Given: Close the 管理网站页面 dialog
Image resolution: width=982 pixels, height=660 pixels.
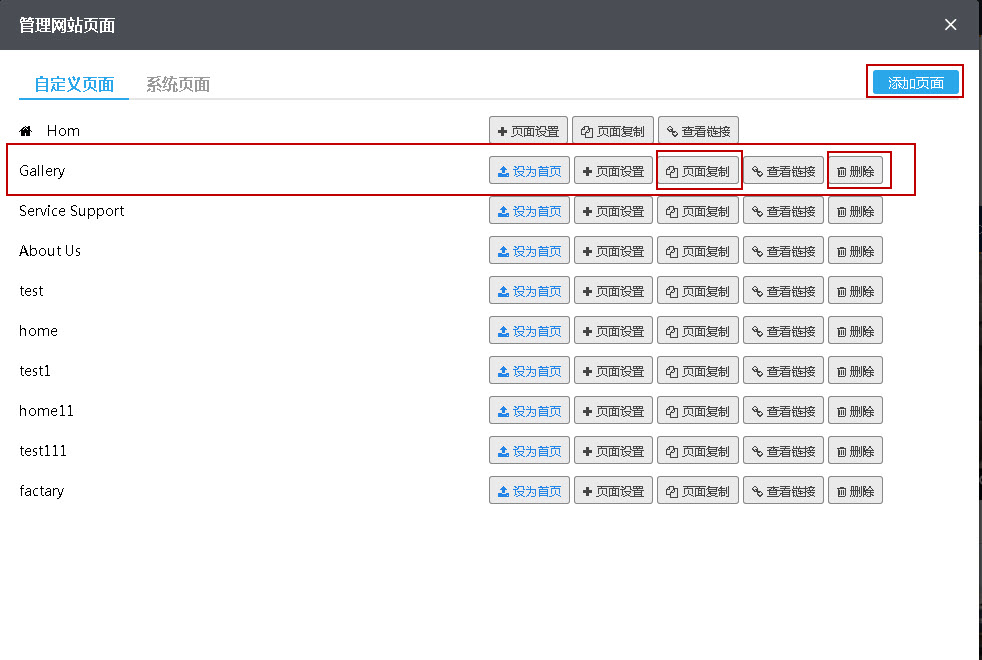Looking at the screenshot, I should pos(950,25).
